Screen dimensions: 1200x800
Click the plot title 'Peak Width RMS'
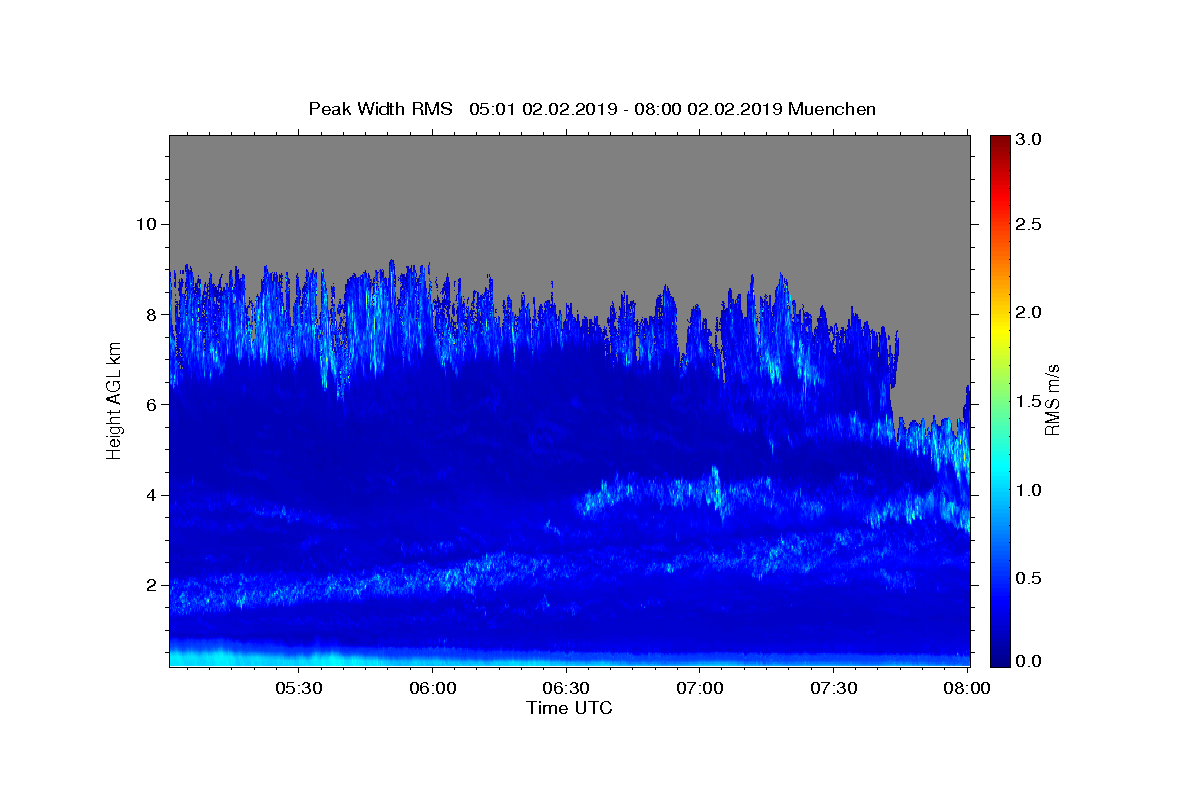380,109
